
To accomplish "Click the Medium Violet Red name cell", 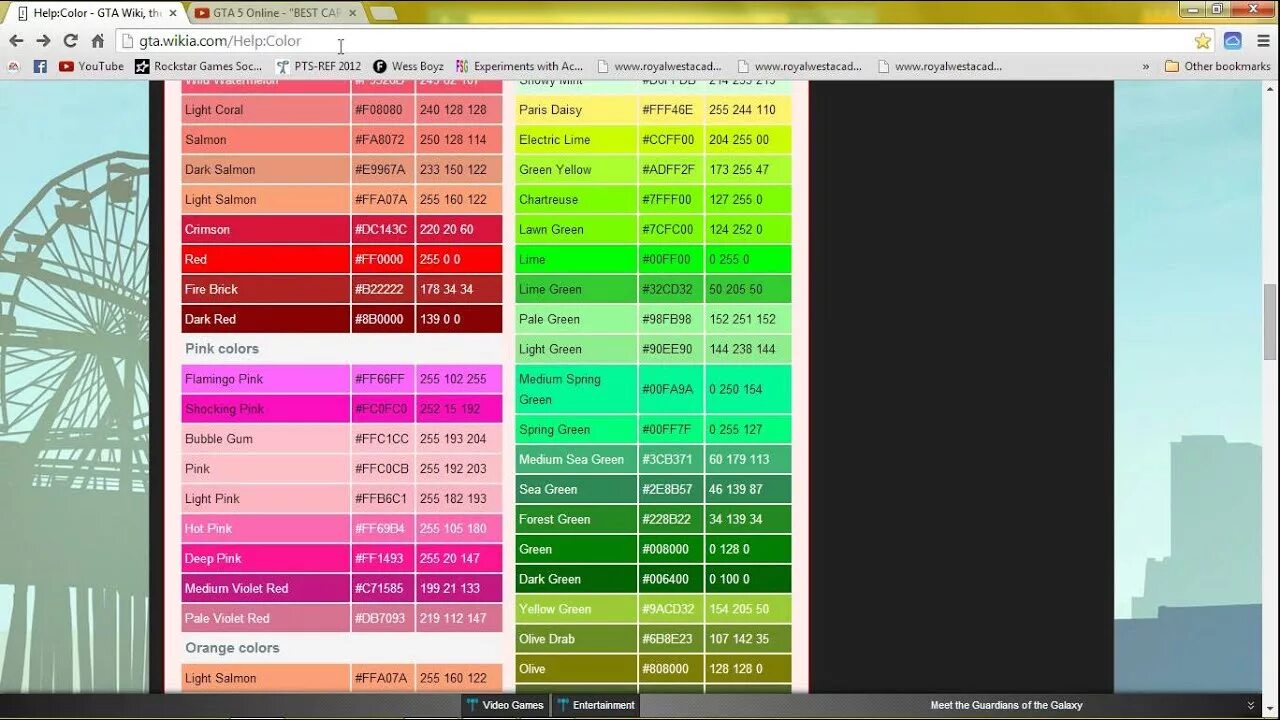I will pyautogui.click(x=265, y=588).
